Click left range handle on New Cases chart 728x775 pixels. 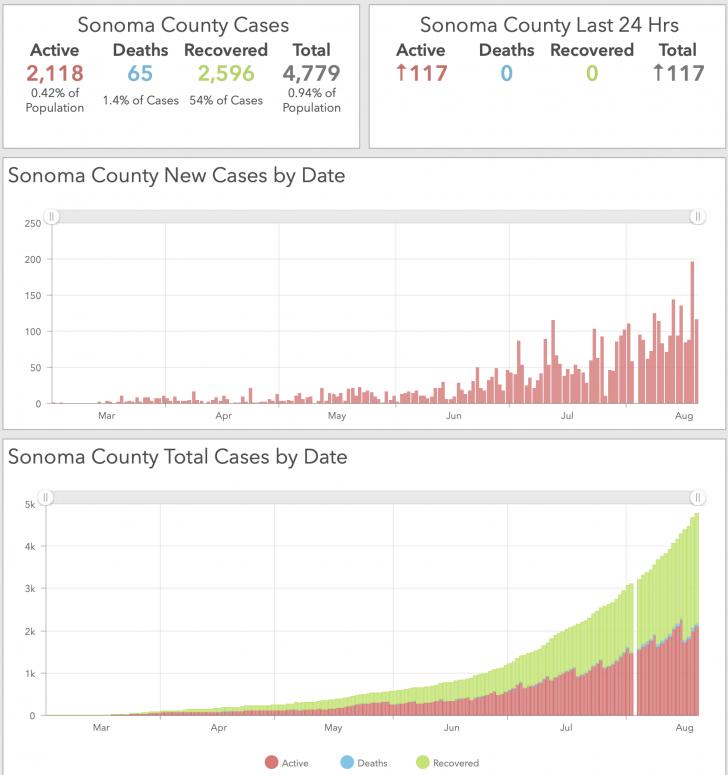coord(51,216)
